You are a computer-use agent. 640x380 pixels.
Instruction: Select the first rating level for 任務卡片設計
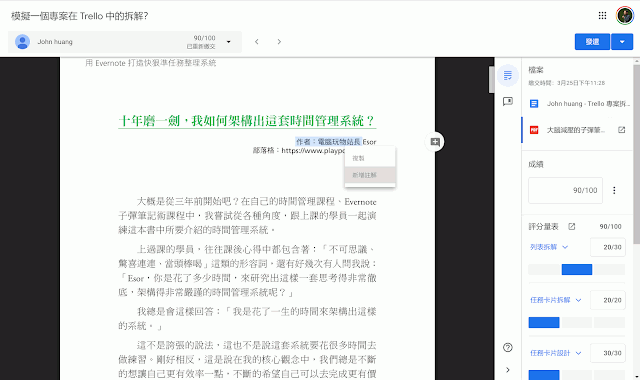click(x=544, y=375)
